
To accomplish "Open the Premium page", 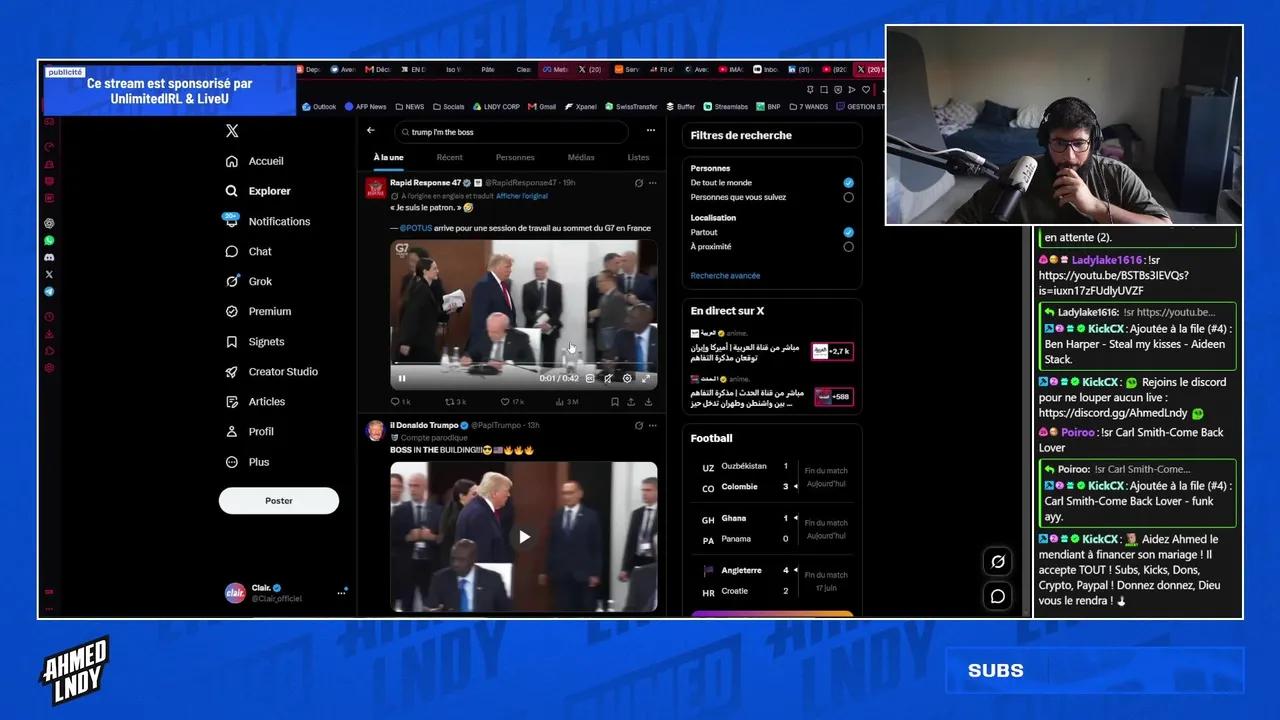I will coord(258,311).
